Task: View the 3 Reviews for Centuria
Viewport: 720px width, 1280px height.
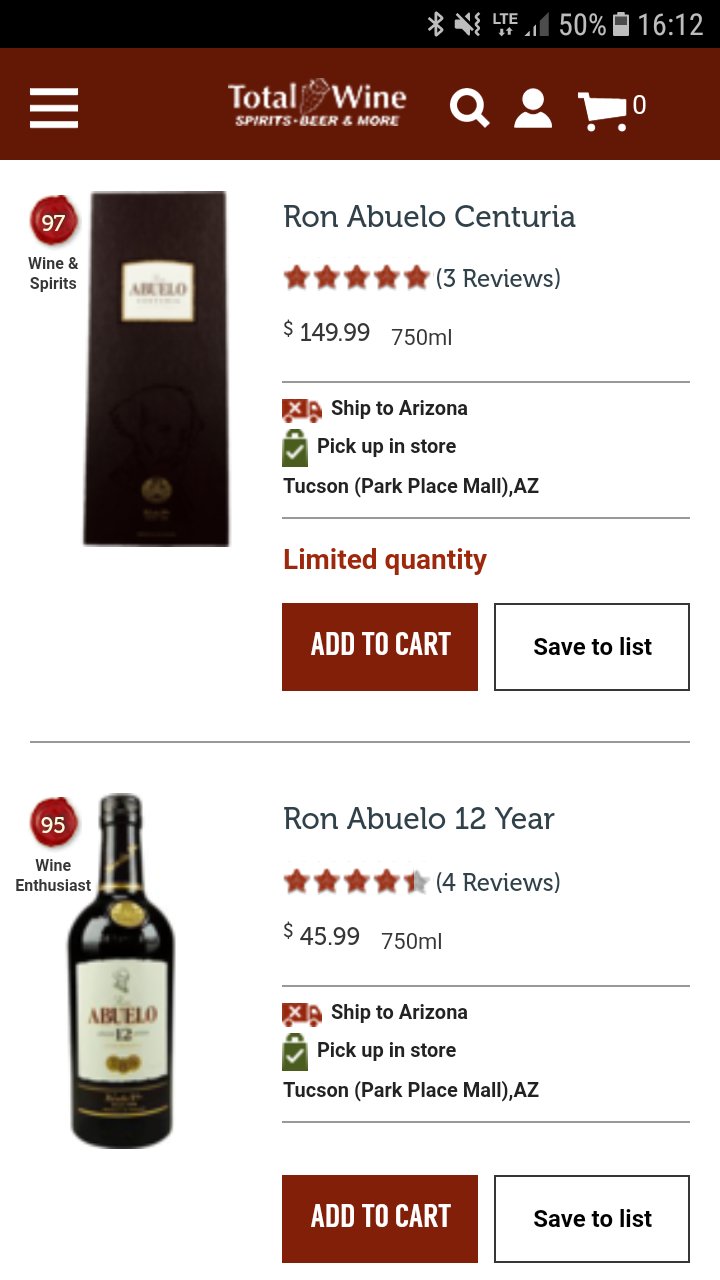Action: (x=498, y=278)
